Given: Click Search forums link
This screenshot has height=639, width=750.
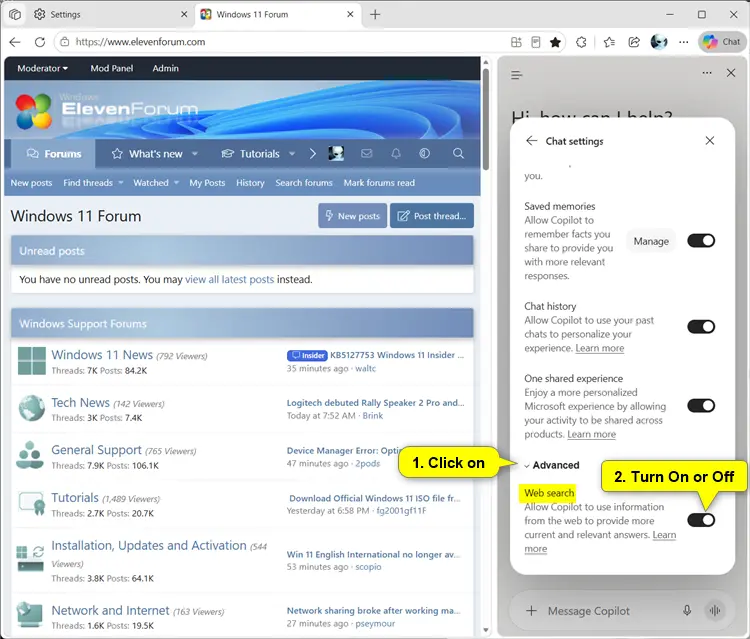Looking at the screenshot, I should 304,183.
